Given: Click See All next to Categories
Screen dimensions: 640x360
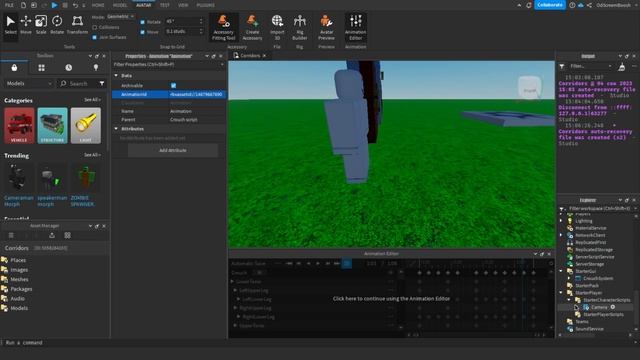Looking at the screenshot, I should point(92,100).
